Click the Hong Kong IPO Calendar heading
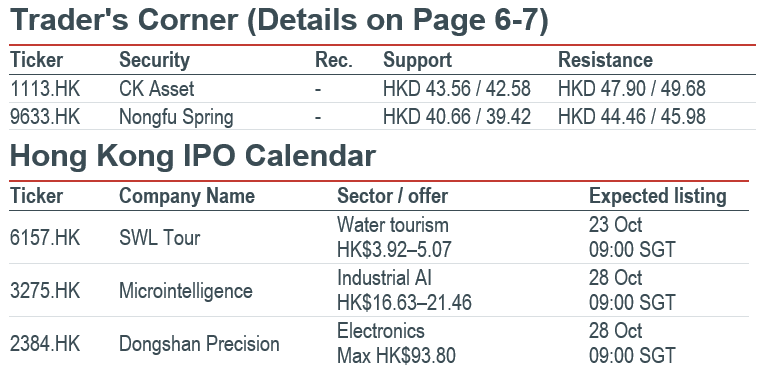The width and height of the screenshot is (758, 379). point(192,156)
